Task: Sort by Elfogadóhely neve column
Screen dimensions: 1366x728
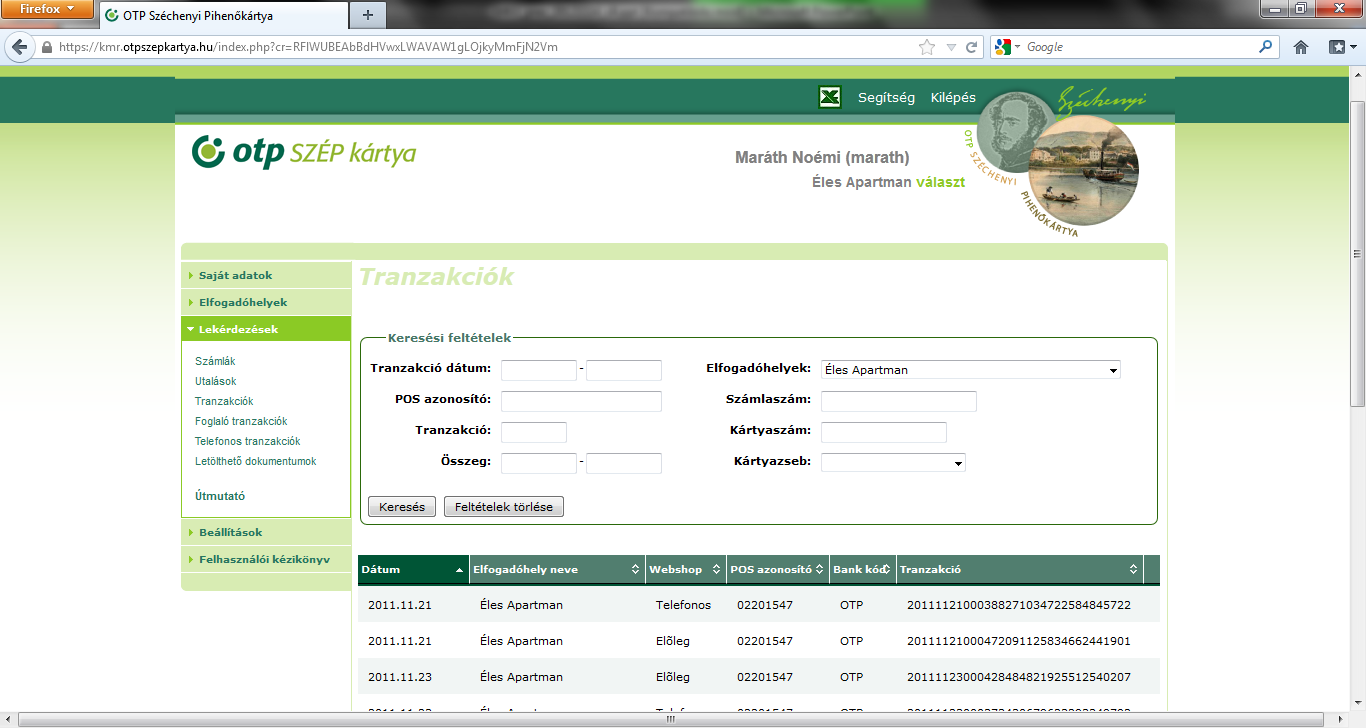Action: (x=557, y=569)
